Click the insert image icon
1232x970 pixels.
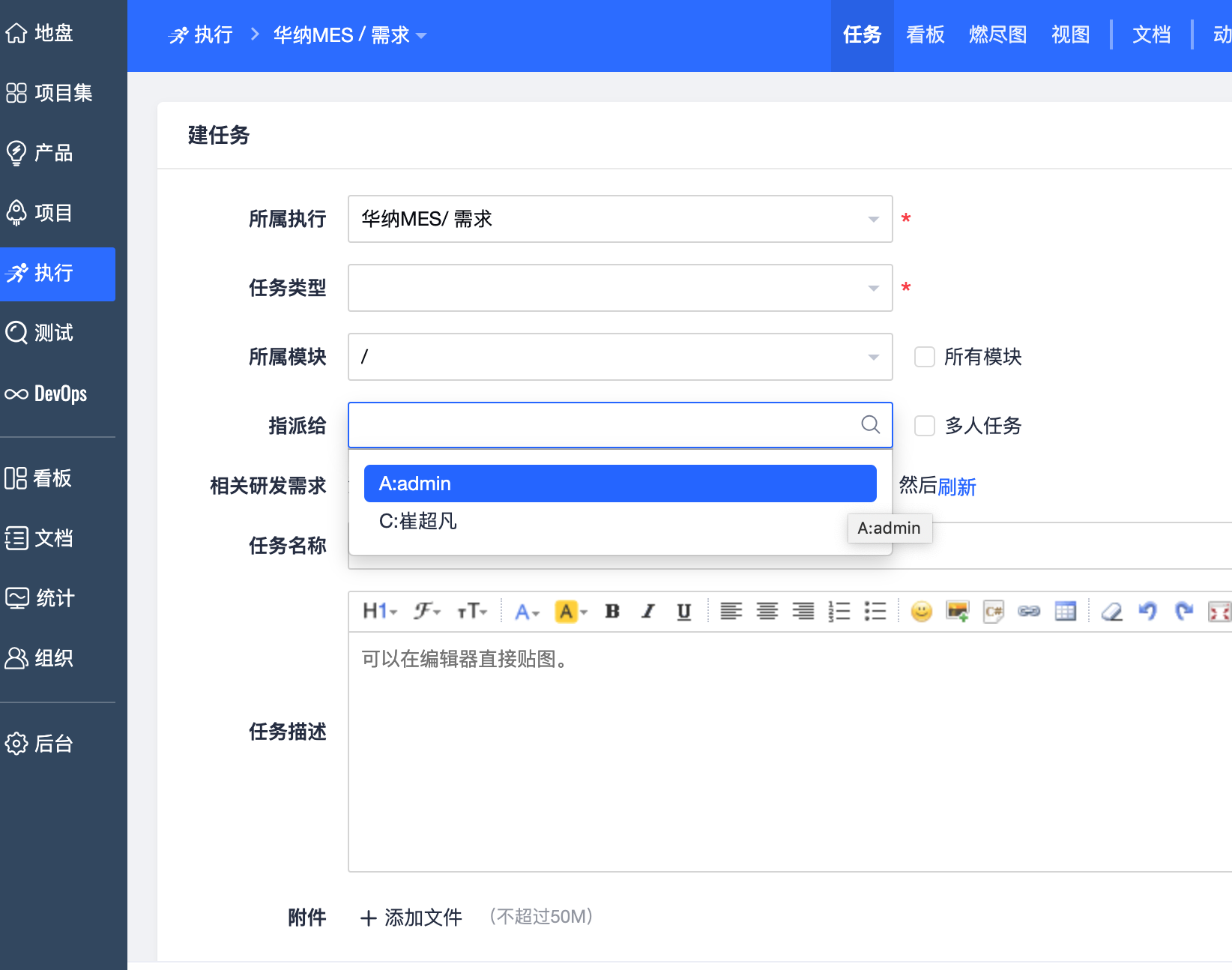click(x=957, y=612)
